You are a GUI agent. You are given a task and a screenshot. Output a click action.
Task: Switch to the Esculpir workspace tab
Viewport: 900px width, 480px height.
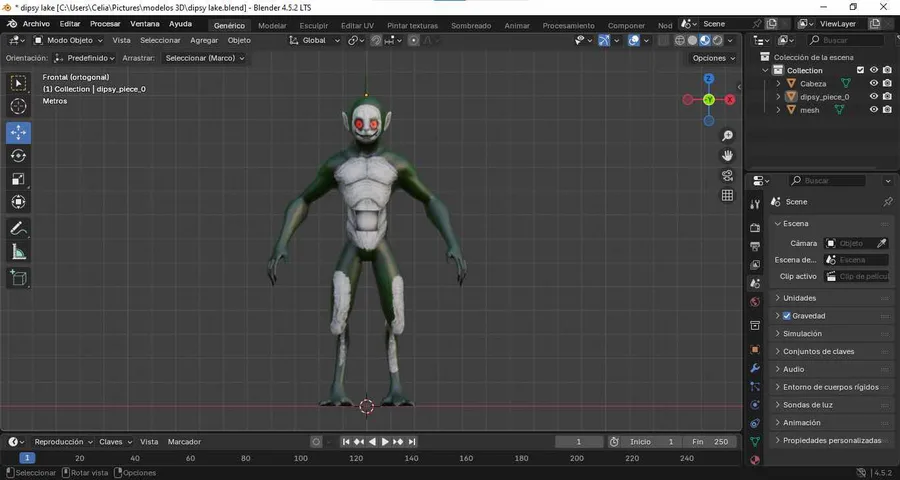coord(314,25)
